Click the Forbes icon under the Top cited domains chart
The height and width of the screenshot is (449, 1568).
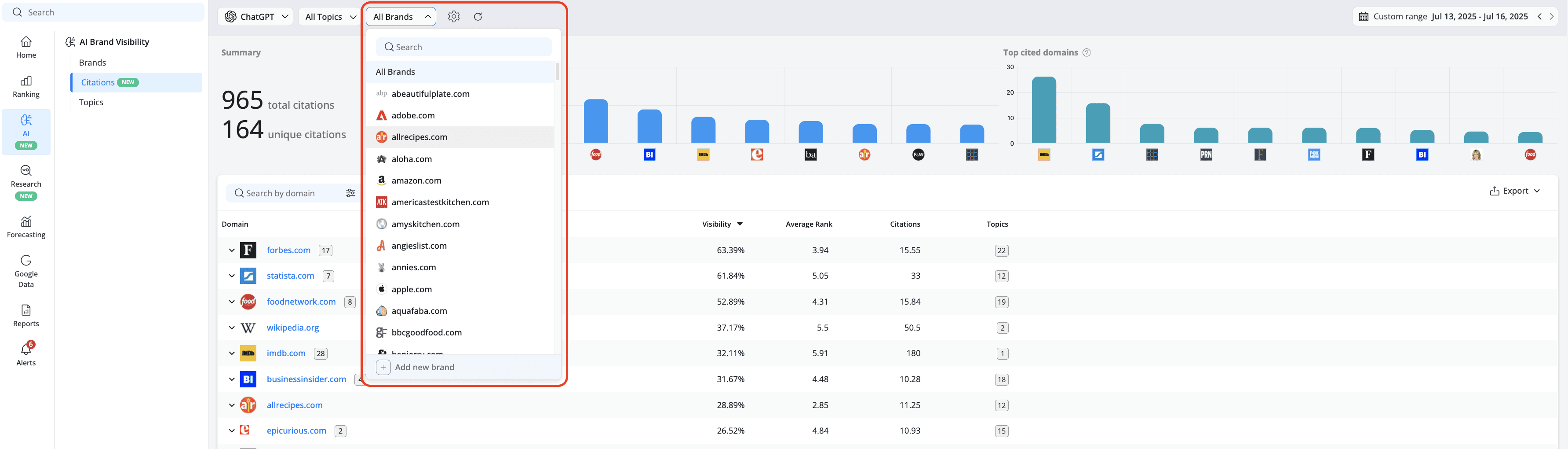[1368, 155]
